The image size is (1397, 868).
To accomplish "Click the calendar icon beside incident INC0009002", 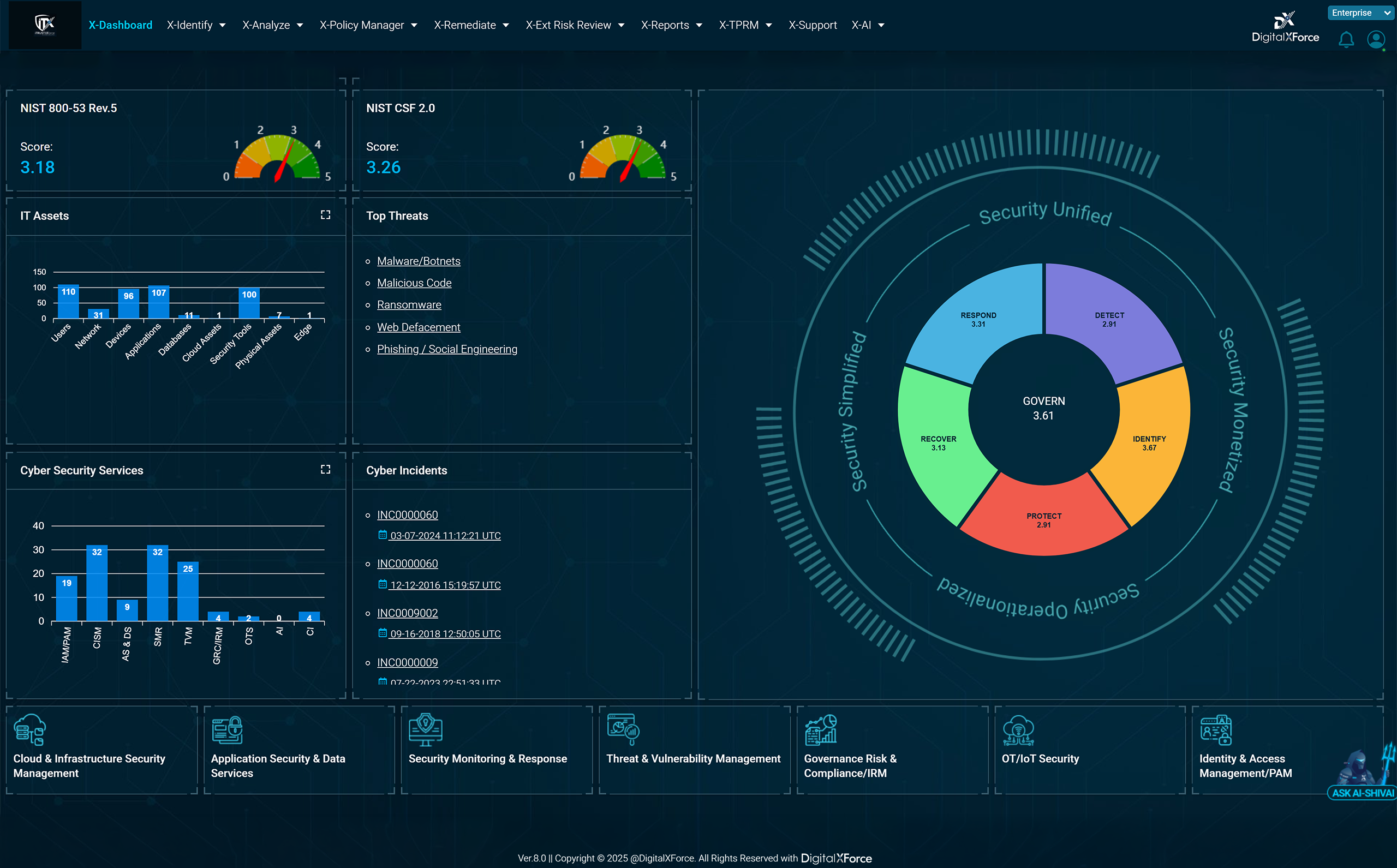I will 383,633.
